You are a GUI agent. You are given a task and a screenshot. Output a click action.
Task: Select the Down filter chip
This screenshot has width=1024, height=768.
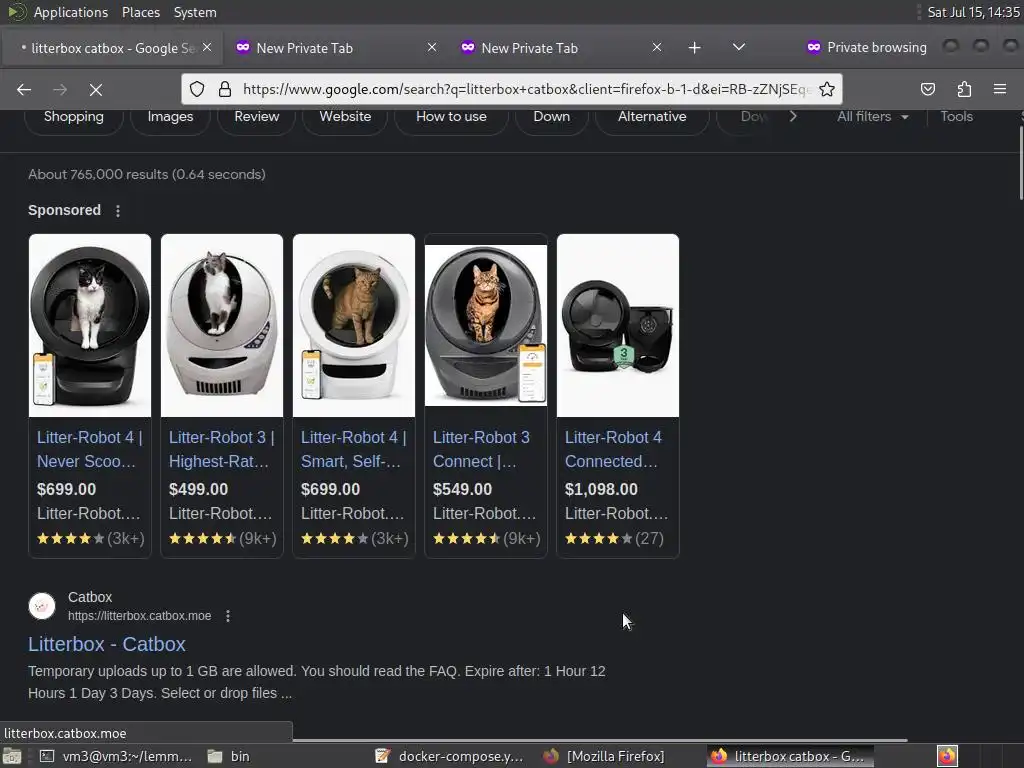552,117
